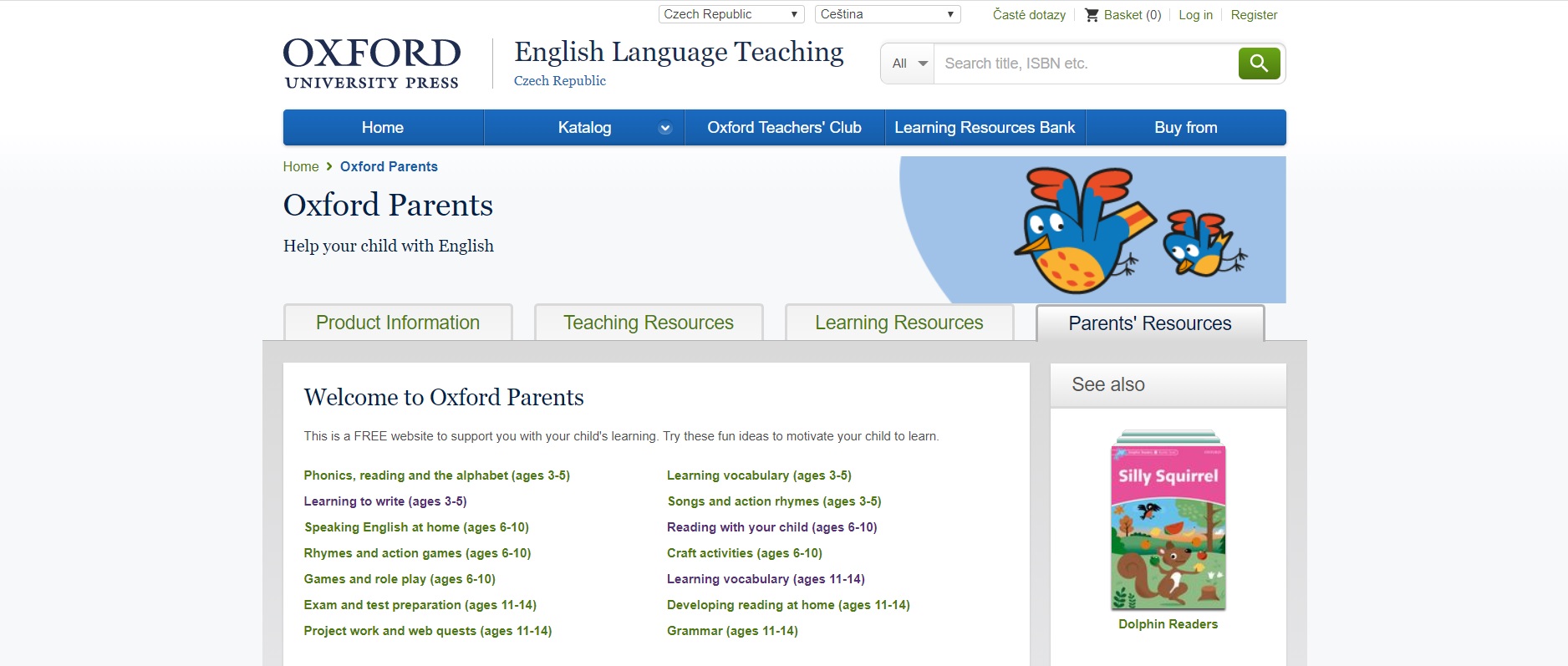Open Home in the blue navigation bar
1568x666 pixels.
coord(383,128)
